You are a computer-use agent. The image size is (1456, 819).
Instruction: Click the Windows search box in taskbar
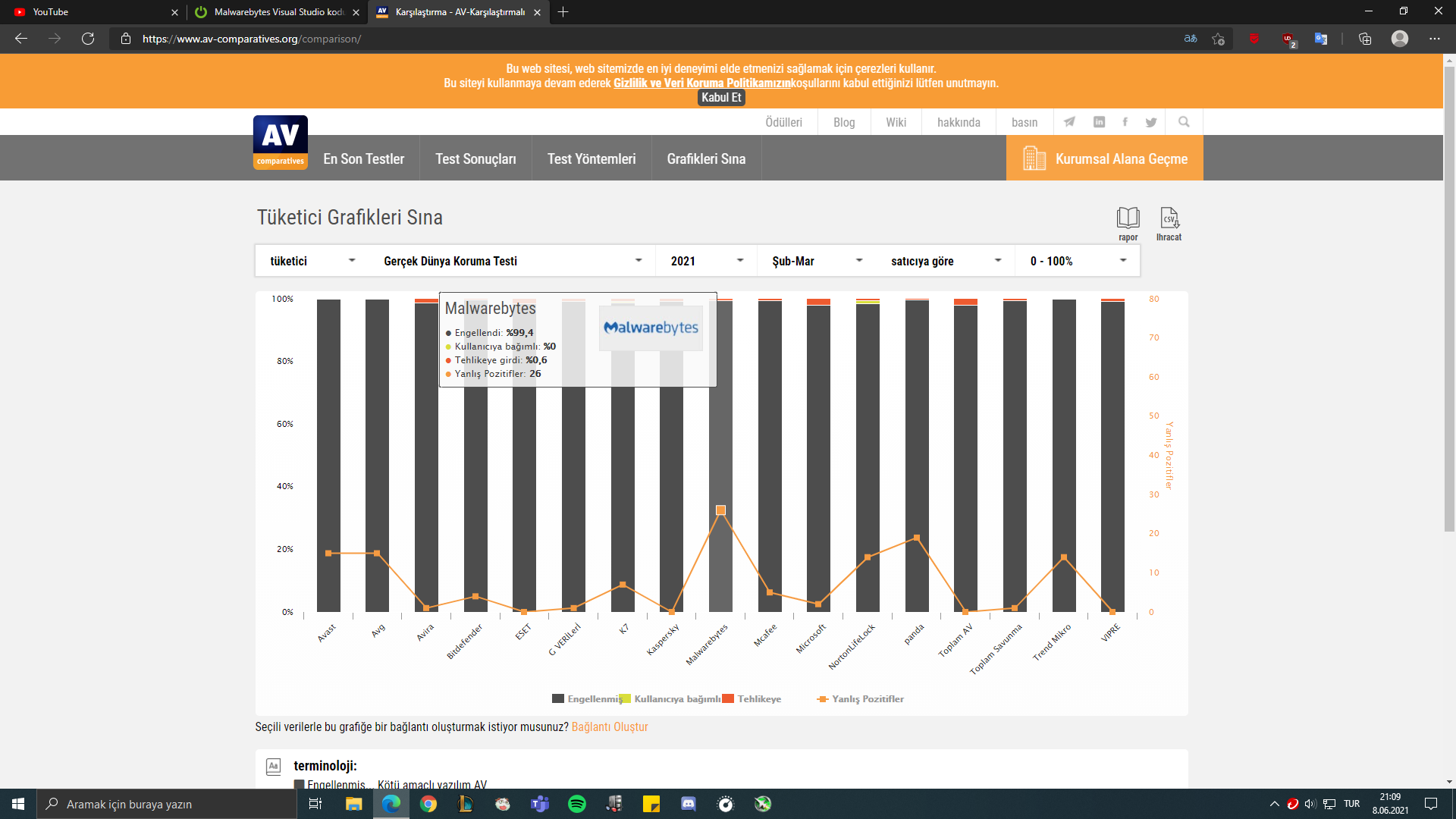167,804
